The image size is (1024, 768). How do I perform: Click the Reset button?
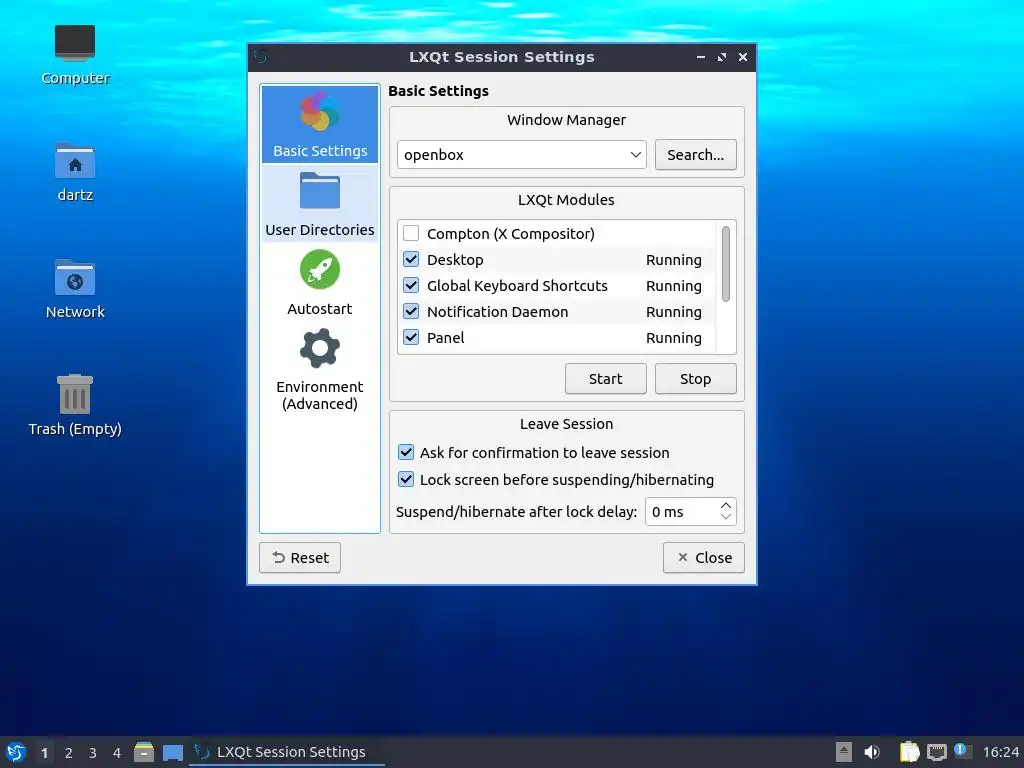tap(300, 558)
